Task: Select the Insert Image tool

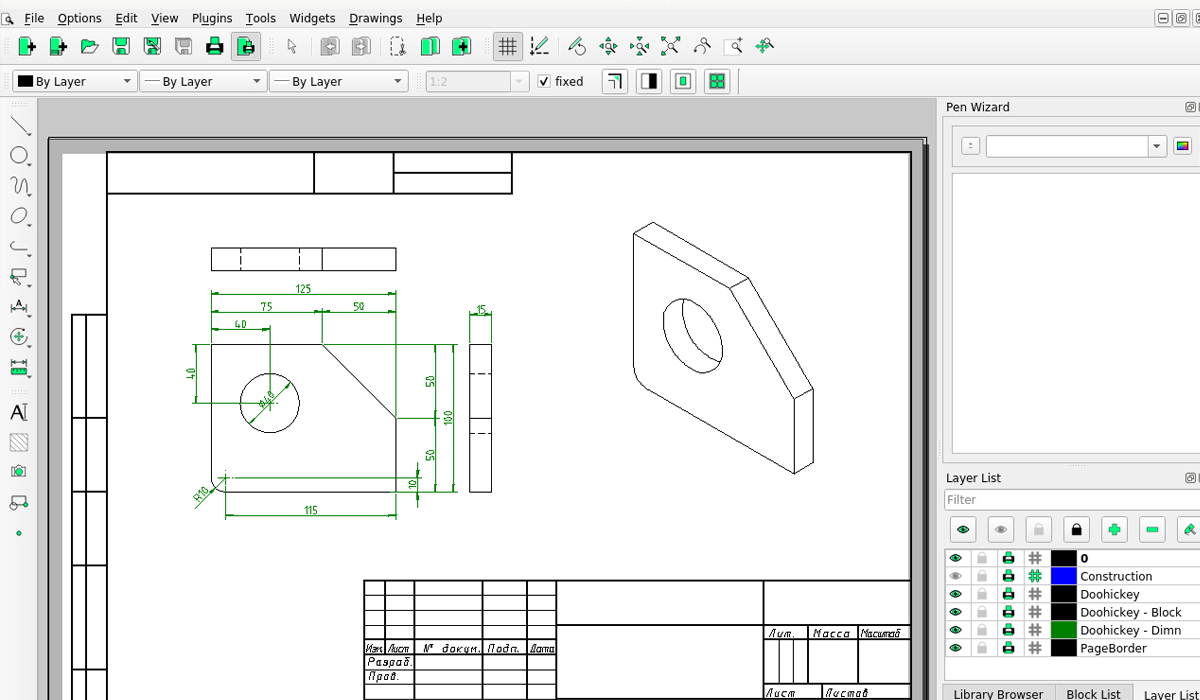Action: 19,471
